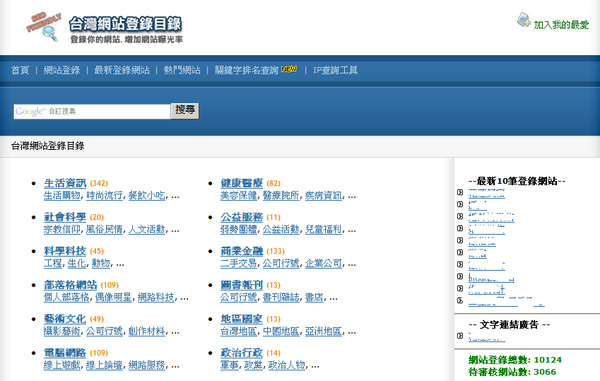Open the 企業公司 subcategory
This screenshot has width=600, height=381.
point(323,264)
